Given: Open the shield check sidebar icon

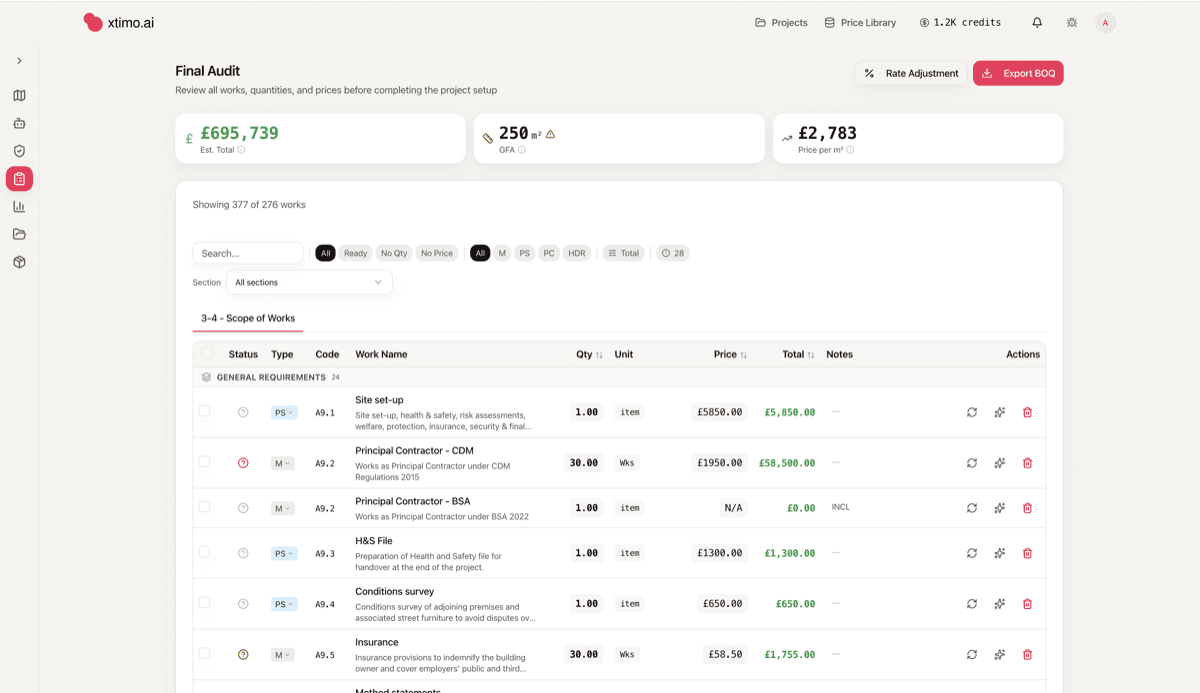Looking at the screenshot, I should (19, 151).
